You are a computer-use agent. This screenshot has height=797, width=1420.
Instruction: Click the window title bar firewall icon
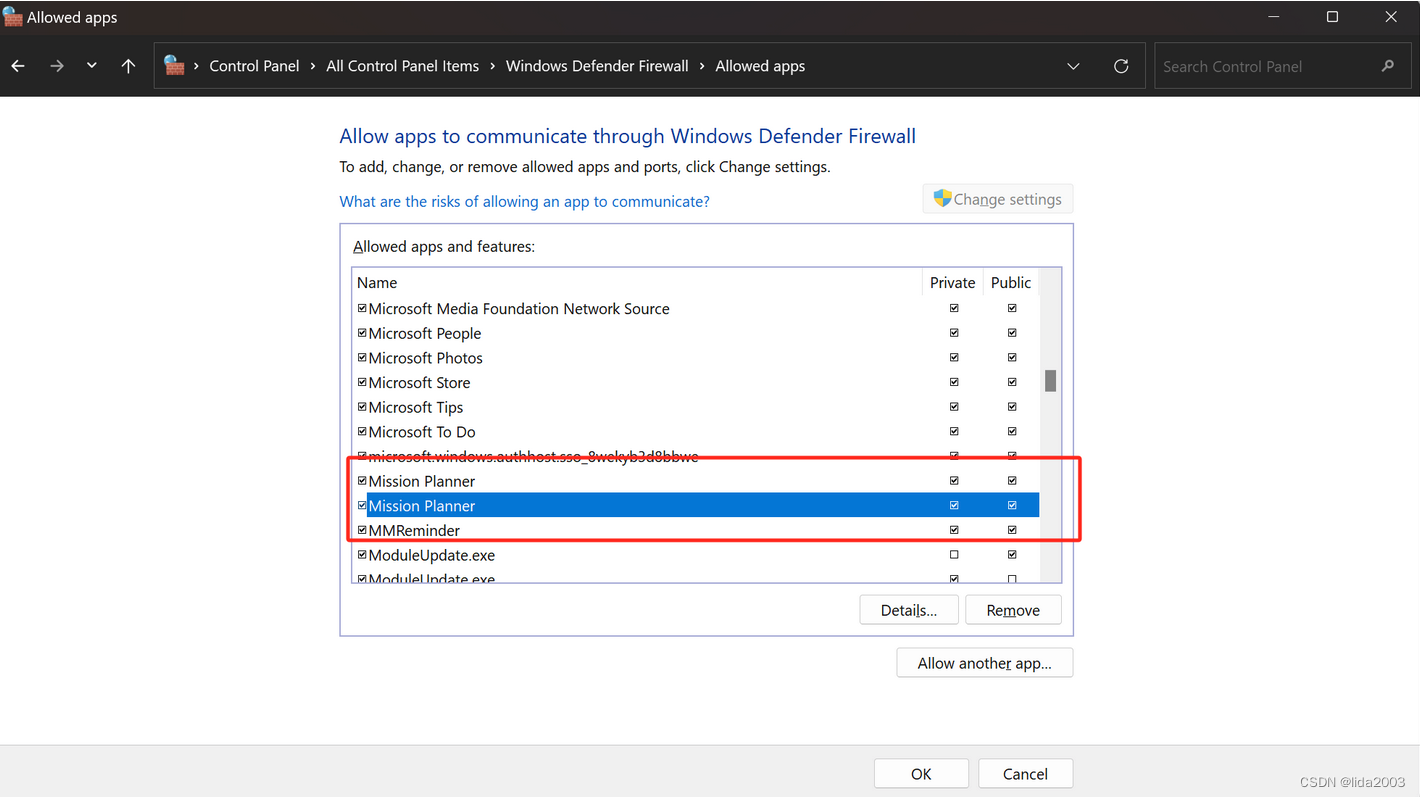tap(12, 17)
